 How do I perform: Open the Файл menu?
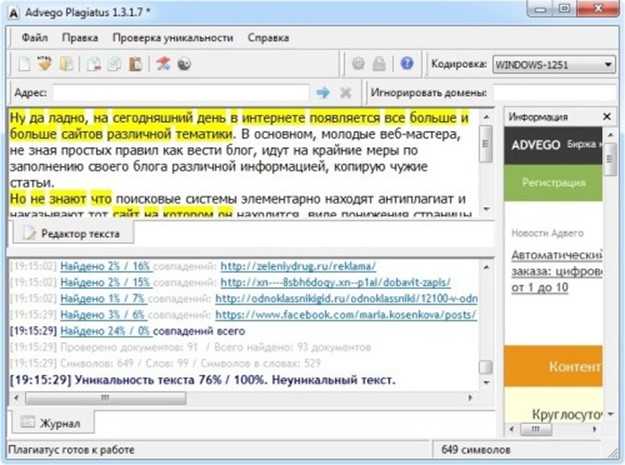(35, 38)
